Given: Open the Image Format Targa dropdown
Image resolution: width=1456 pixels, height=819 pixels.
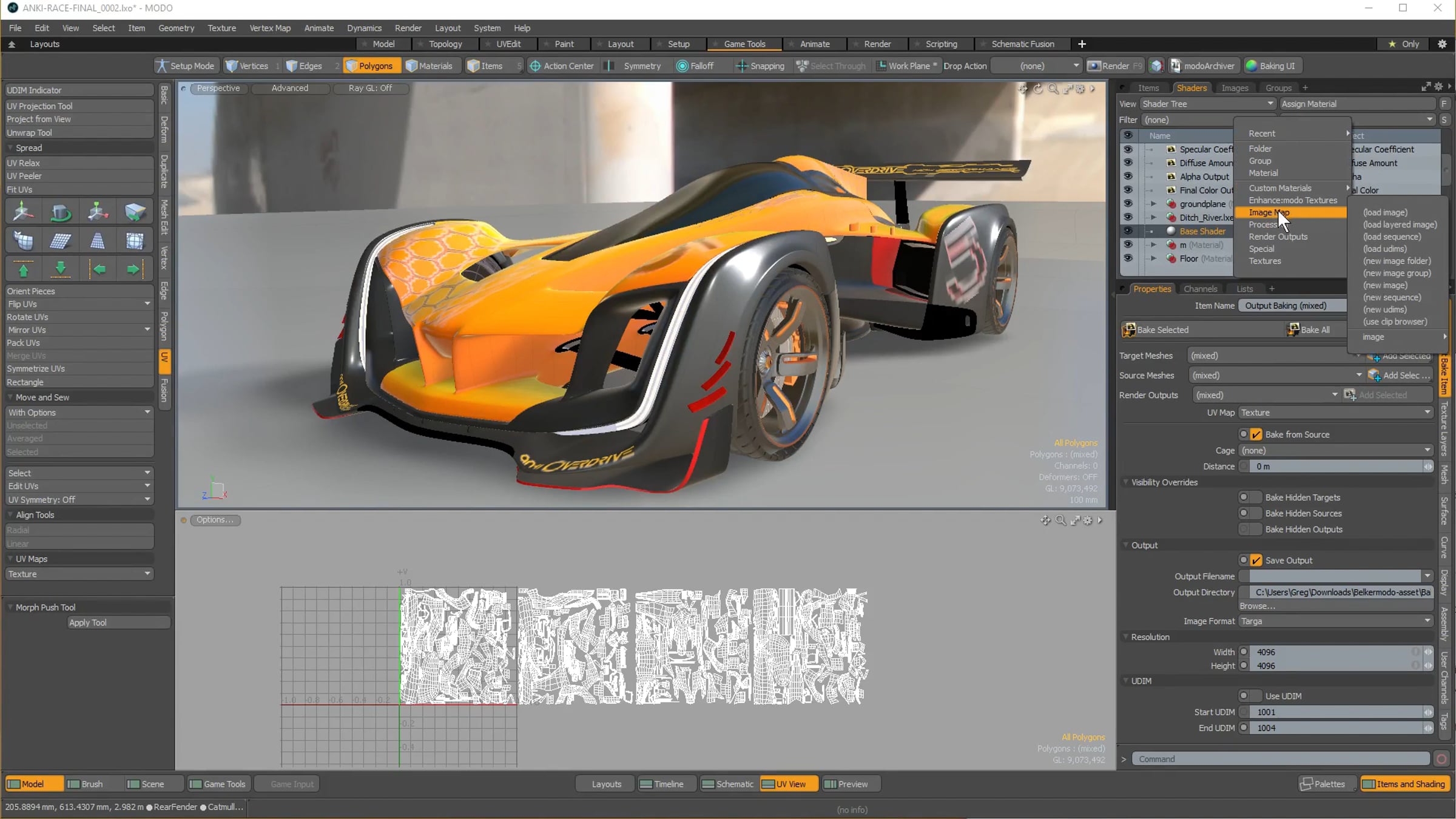Looking at the screenshot, I should point(1336,621).
